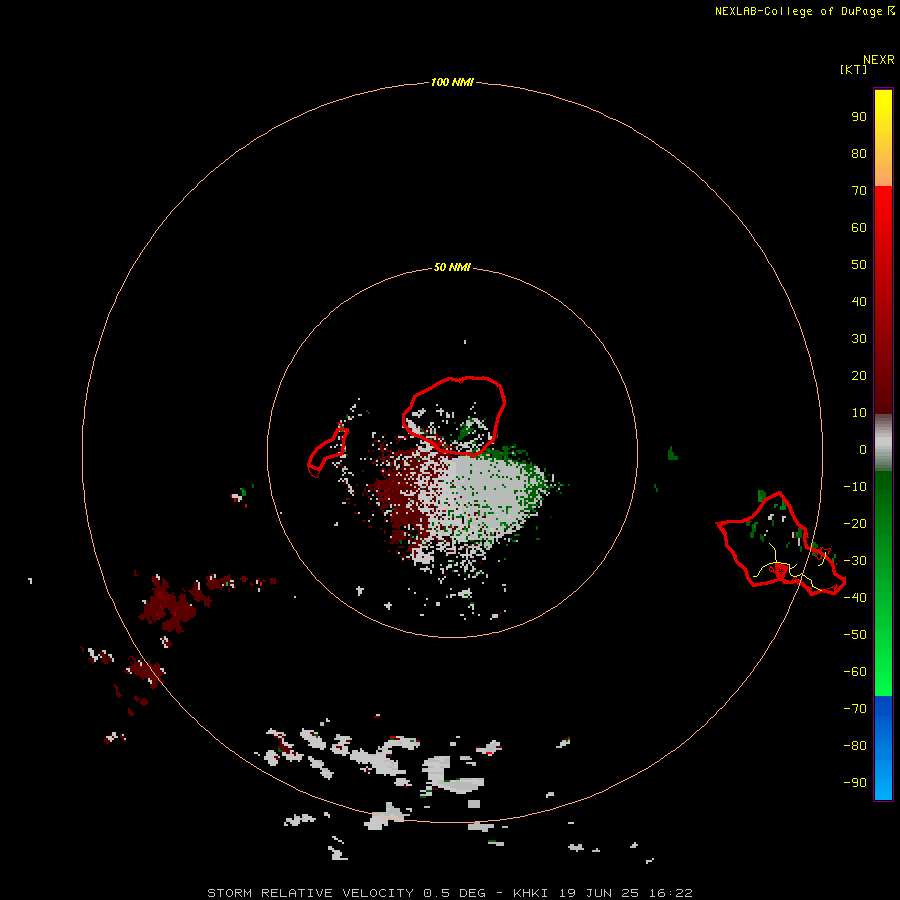Click the positive 50 tick label on the scale

tap(859, 265)
